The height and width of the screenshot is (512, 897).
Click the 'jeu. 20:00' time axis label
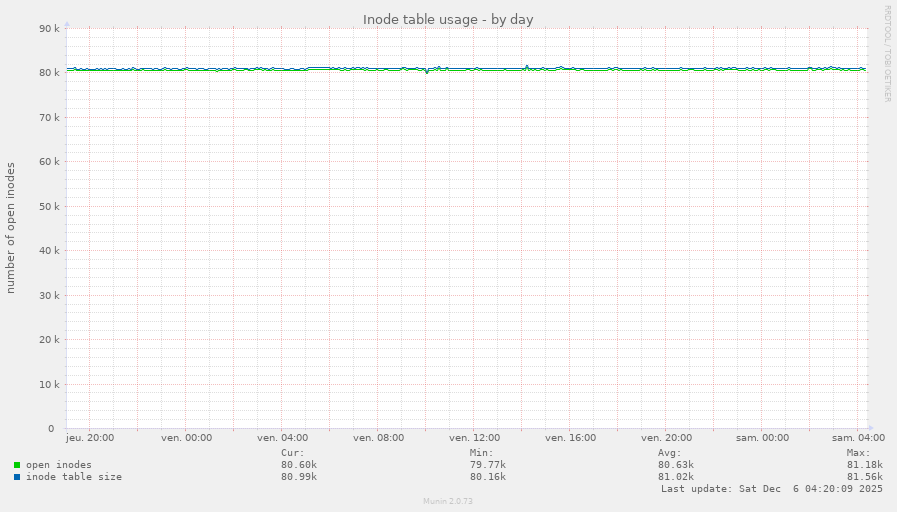(x=90, y=438)
